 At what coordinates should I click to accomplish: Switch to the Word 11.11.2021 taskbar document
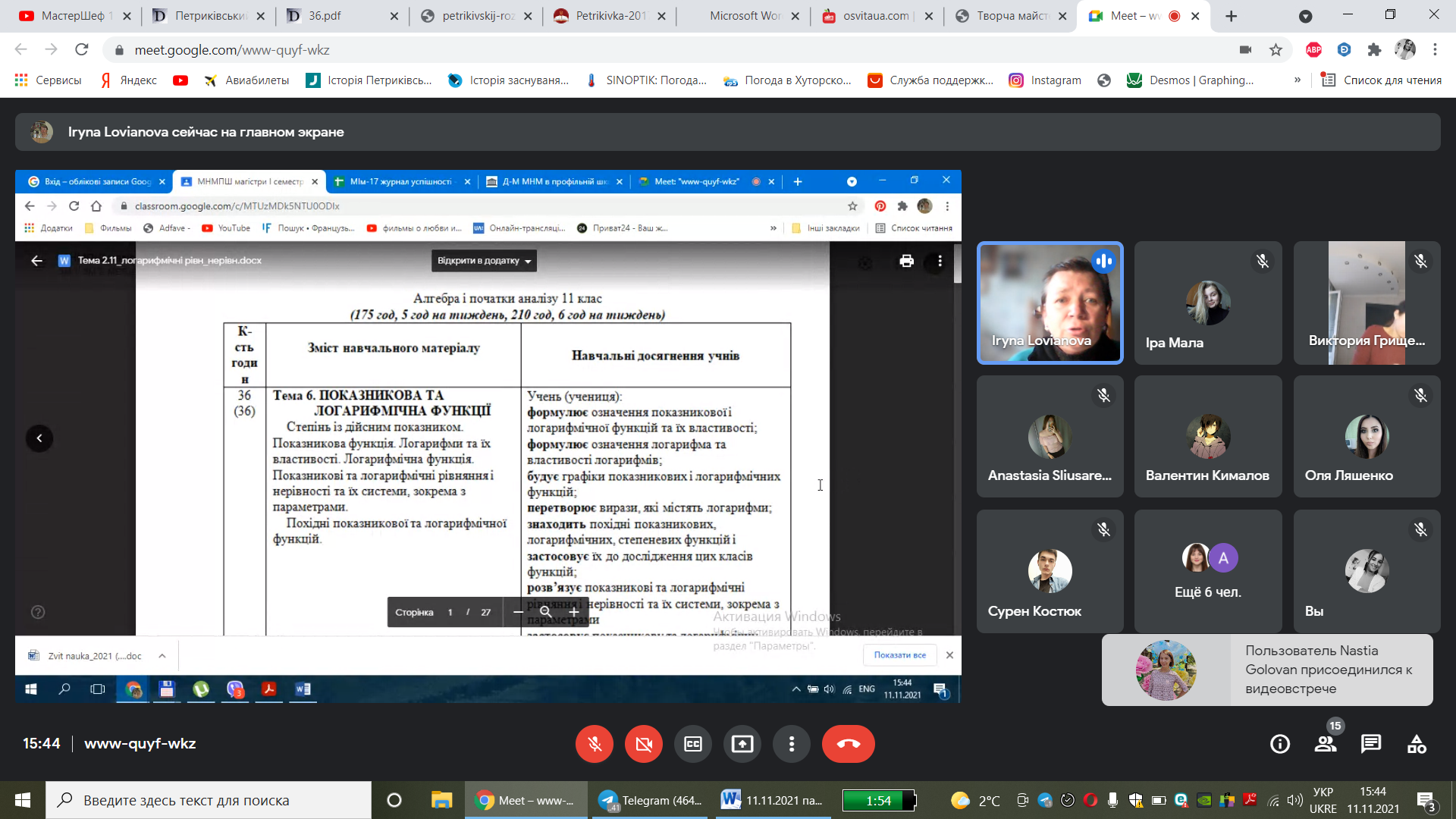pos(773,800)
